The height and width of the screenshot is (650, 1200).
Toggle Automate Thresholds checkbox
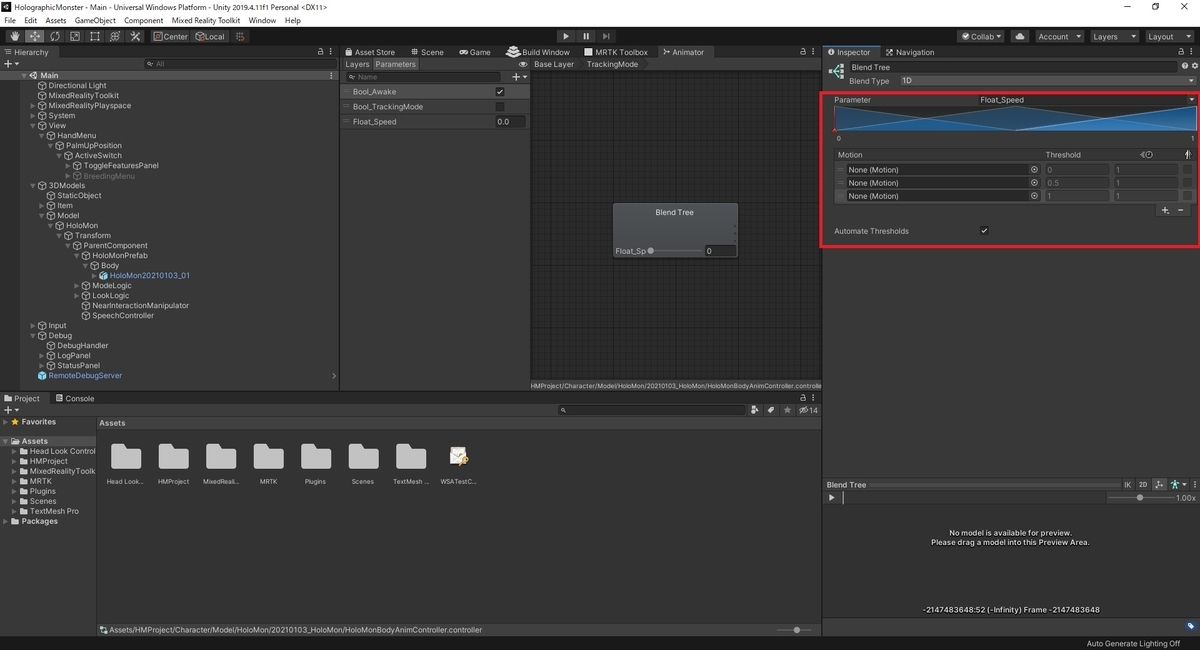click(x=985, y=231)
